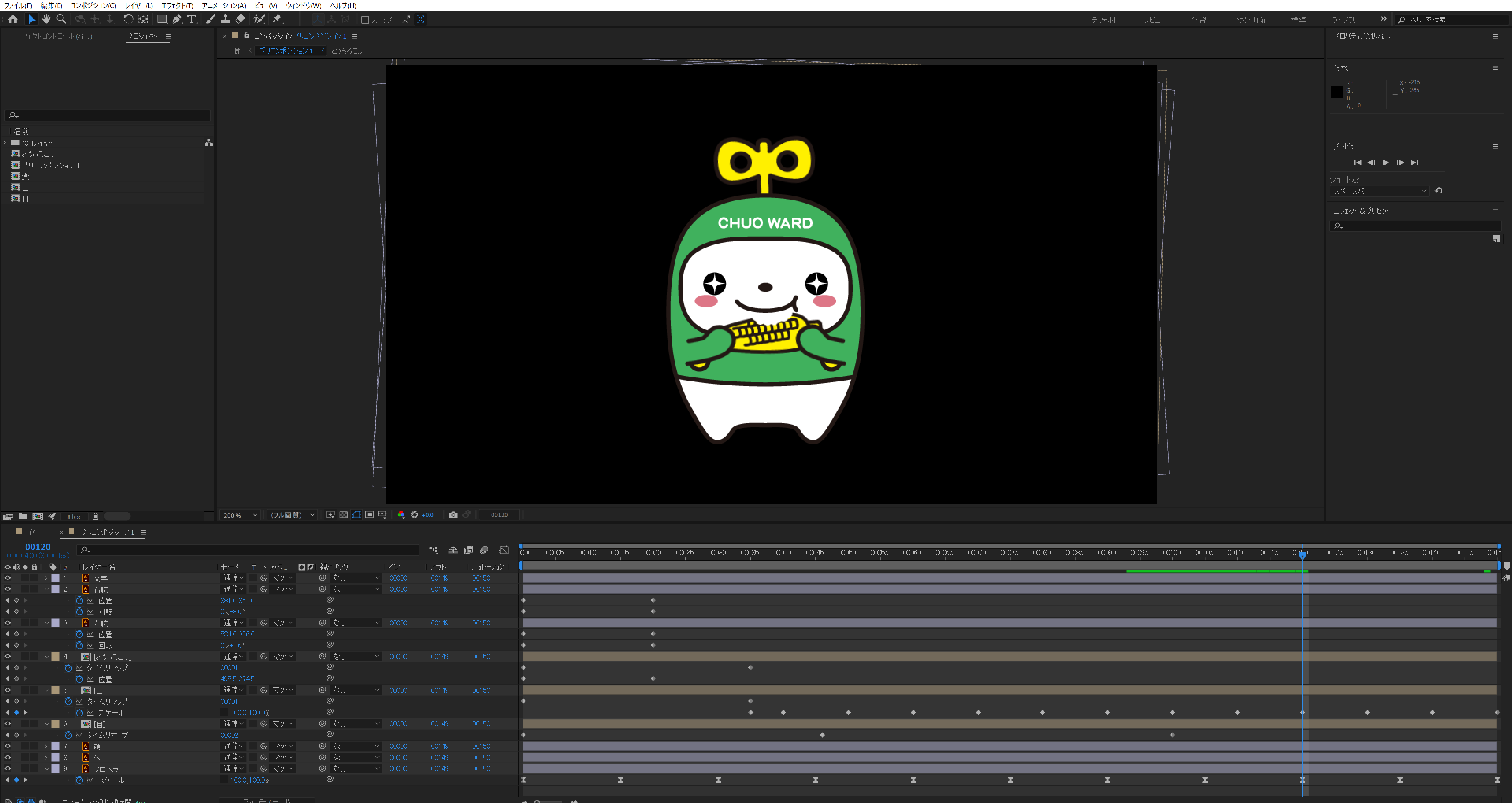
Task: Switch to the 学習 workspace
Action: tap(1198, 20)
